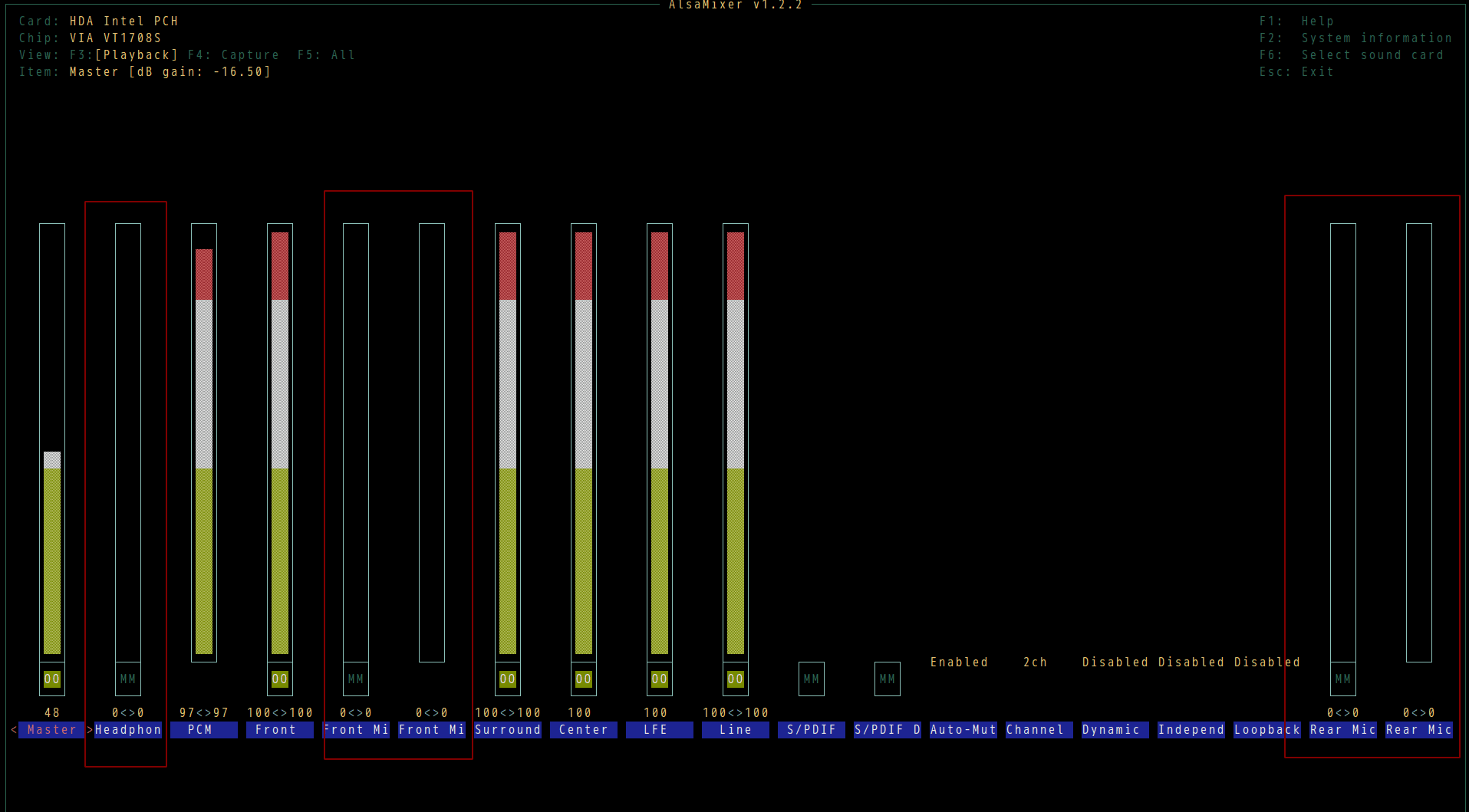The height and width of the screenshot is (812, 1469).
Task: Switch to the F5 All view
Action: tap(327, 55)
